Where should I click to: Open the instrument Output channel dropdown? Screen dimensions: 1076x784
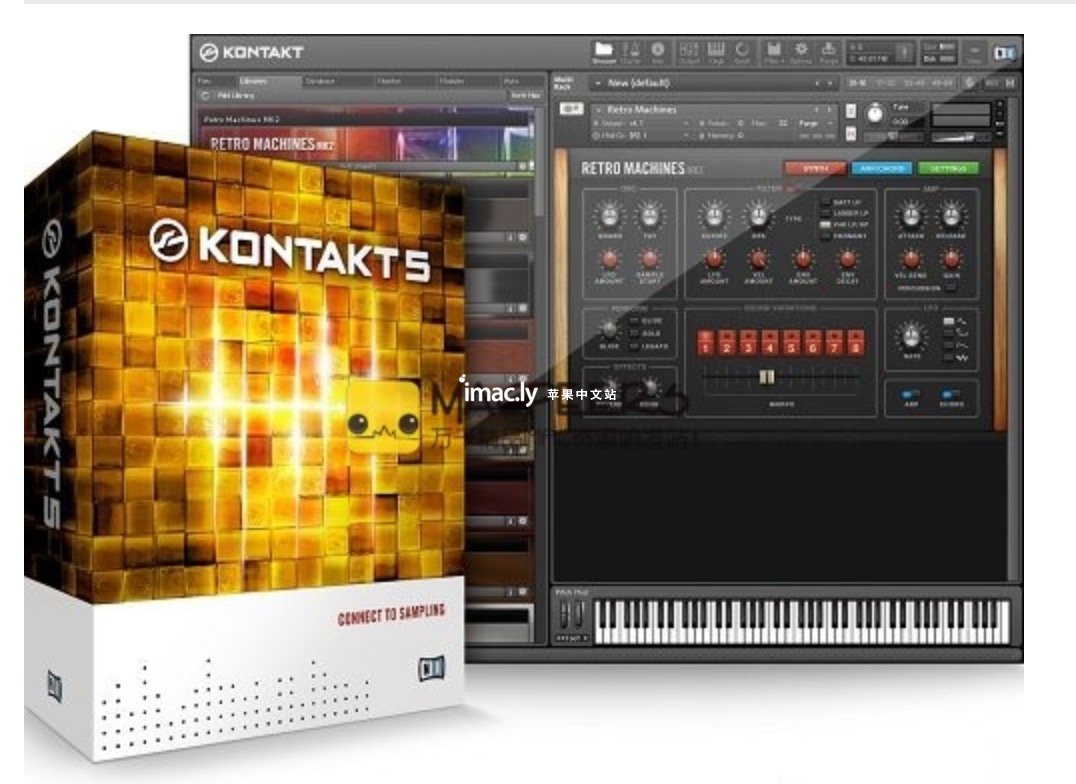pos(642,123)
